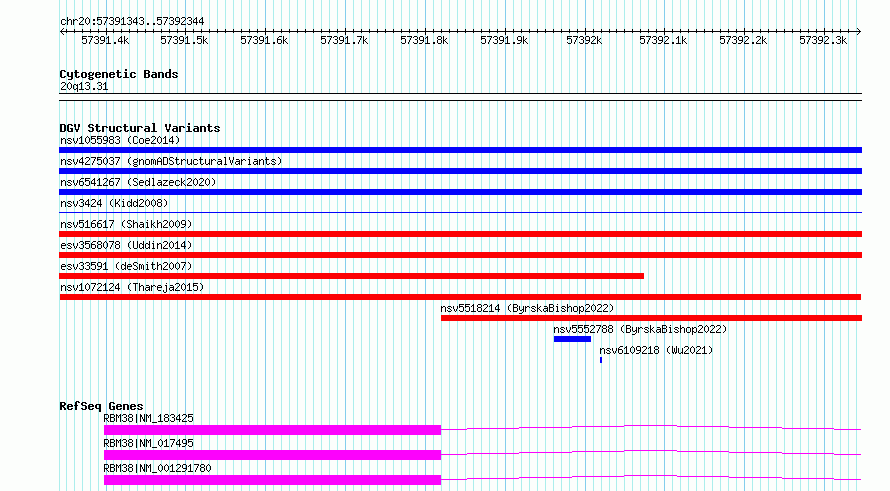This screenshot has height=491, width=890.
Task: Click the 57391.7k ruler tick label
Action: click(344, 40)
